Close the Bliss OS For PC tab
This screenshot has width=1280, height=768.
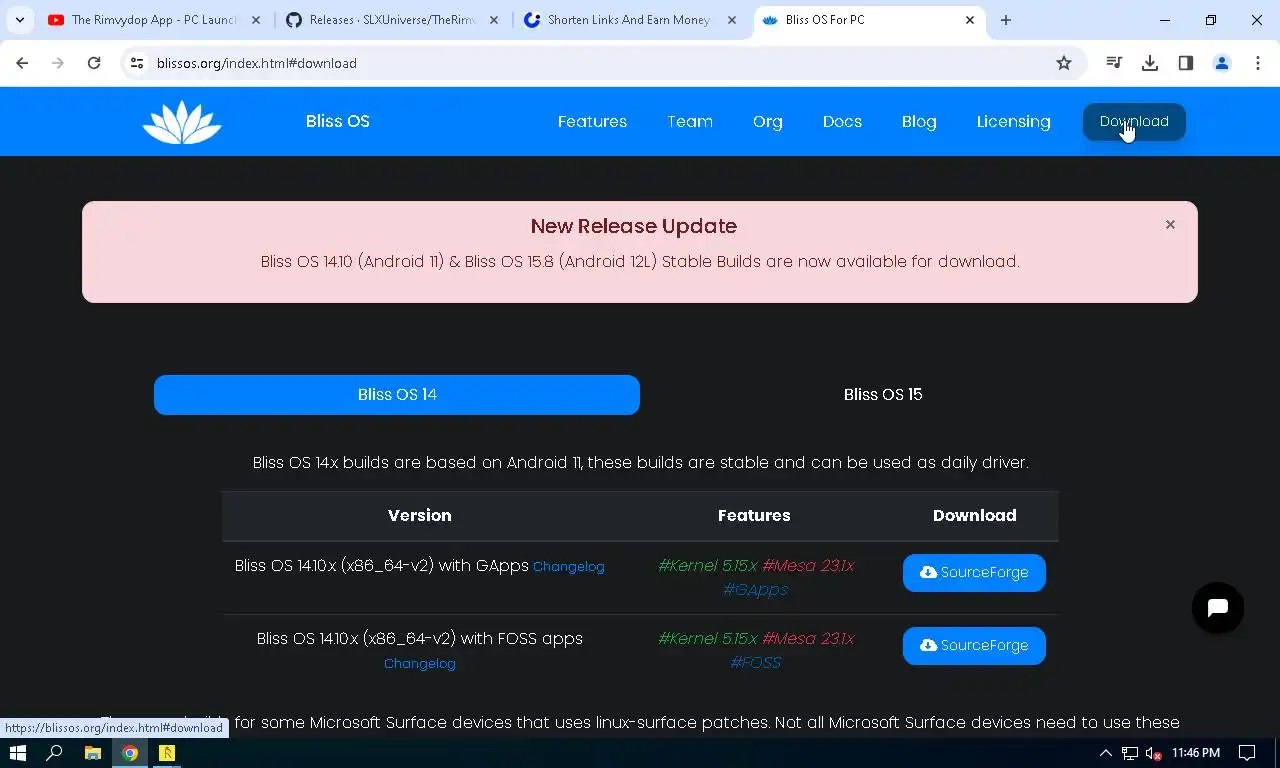coord(970,20)
